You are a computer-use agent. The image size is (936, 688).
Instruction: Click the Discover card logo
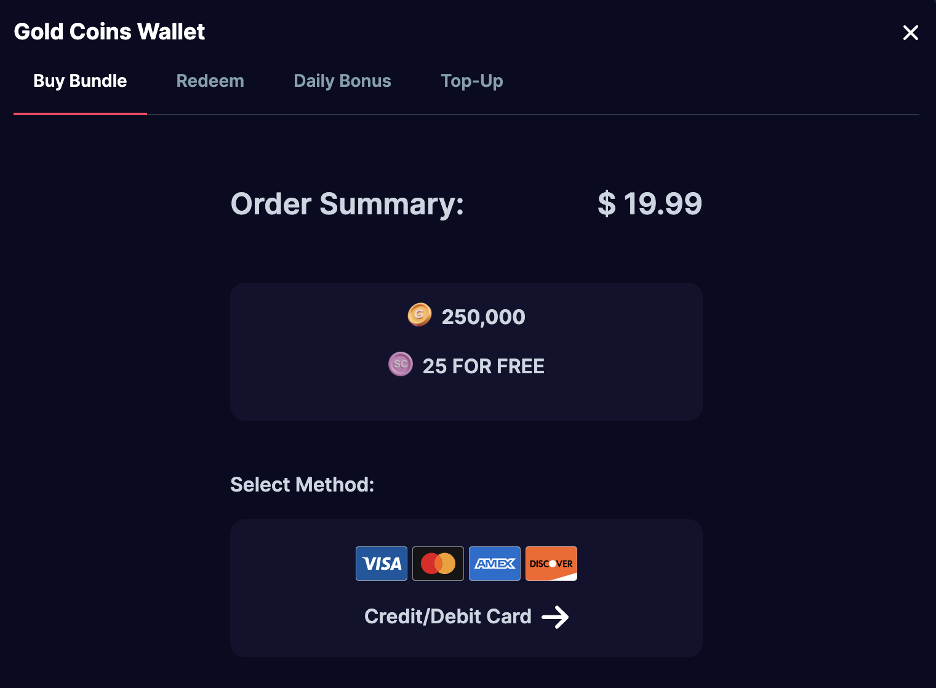coord(551,563)
